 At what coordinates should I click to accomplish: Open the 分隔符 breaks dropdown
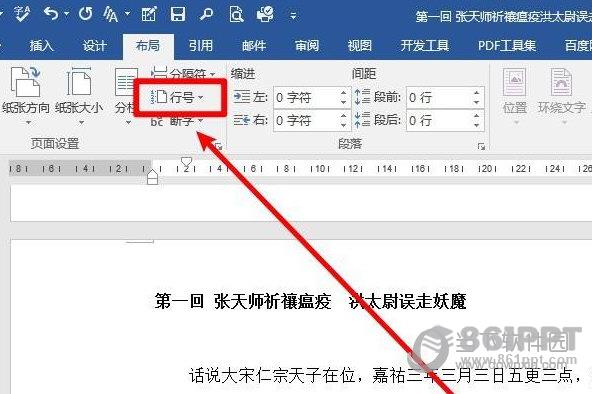(x=183, y=73)
